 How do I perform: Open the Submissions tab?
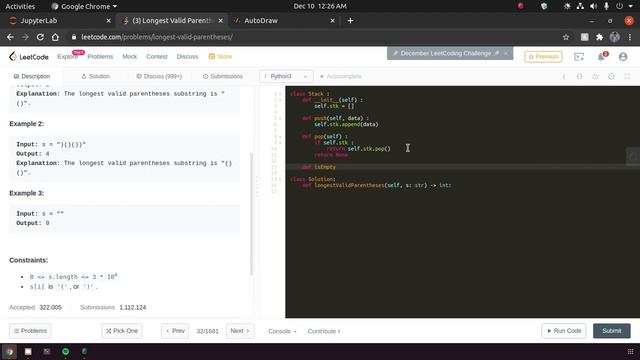coord(223,76)
